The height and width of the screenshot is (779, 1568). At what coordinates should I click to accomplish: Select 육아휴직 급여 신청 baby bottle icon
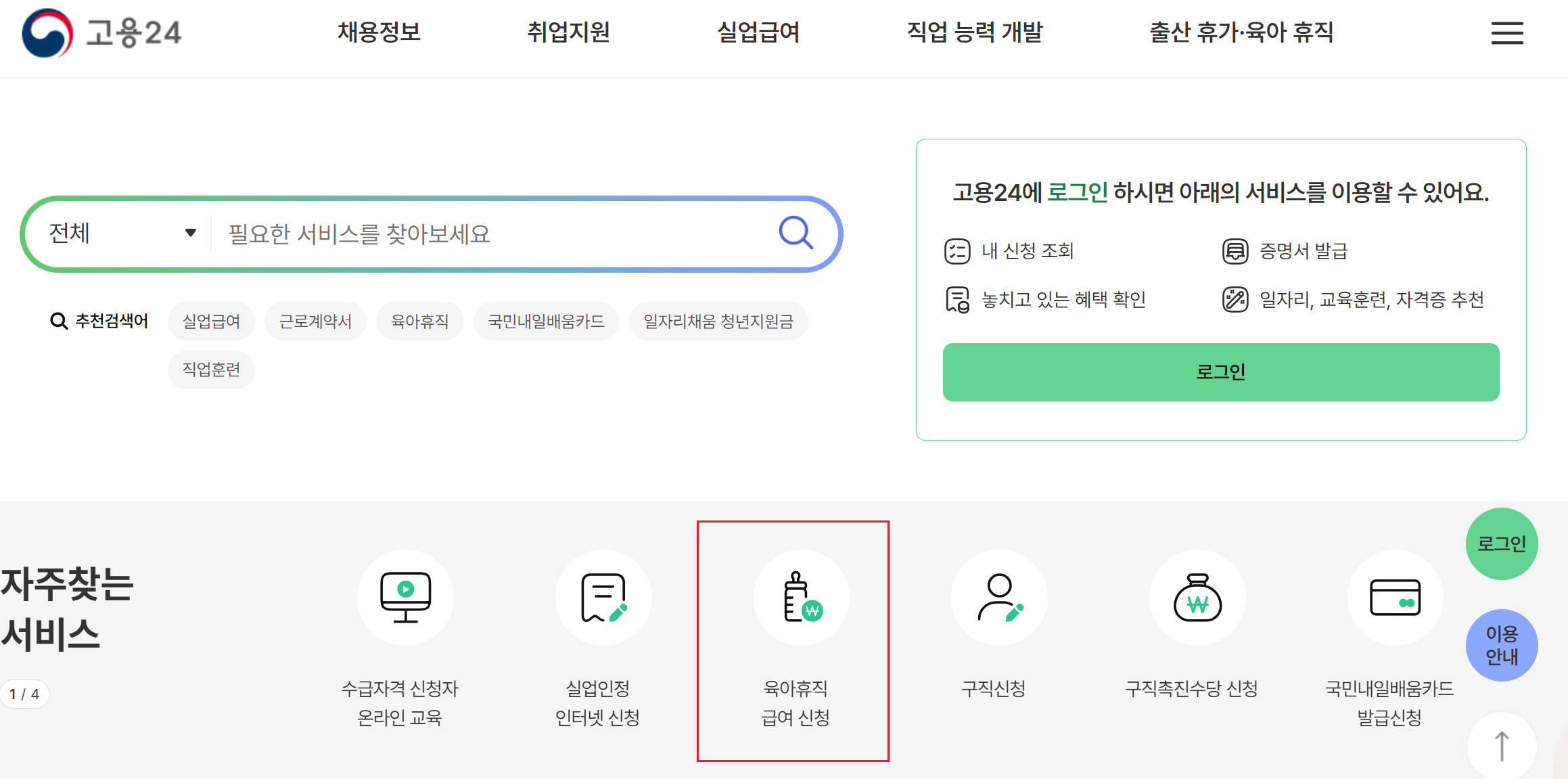point(801,598)
